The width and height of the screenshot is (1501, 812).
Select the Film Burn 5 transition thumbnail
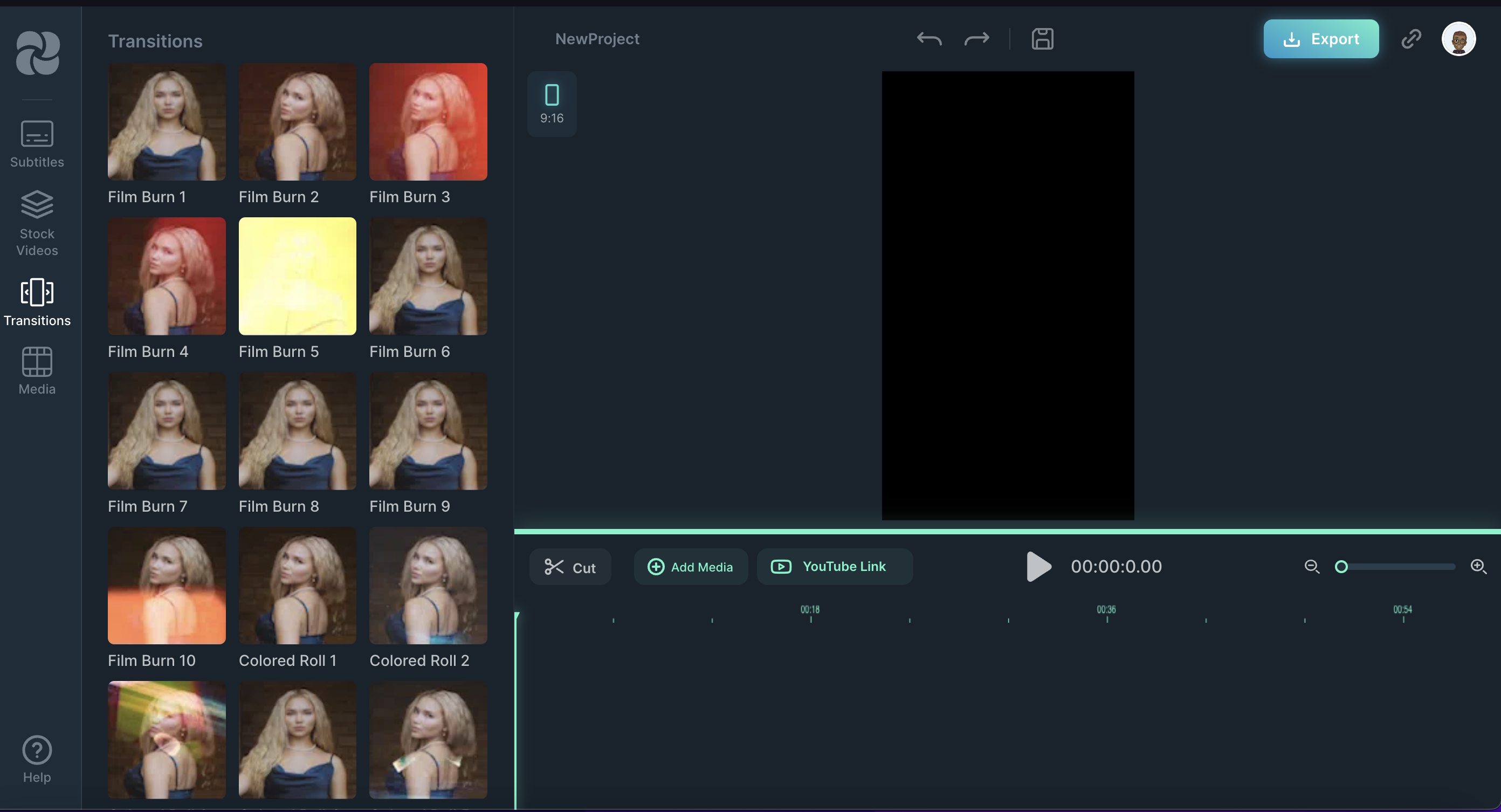[x=297, y=276]
